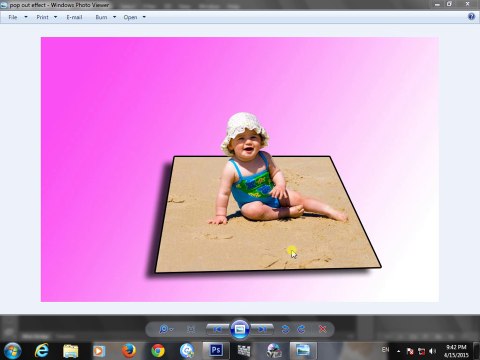
Task: Expand the File menu dropdown arrow
Action: point(26,17)
